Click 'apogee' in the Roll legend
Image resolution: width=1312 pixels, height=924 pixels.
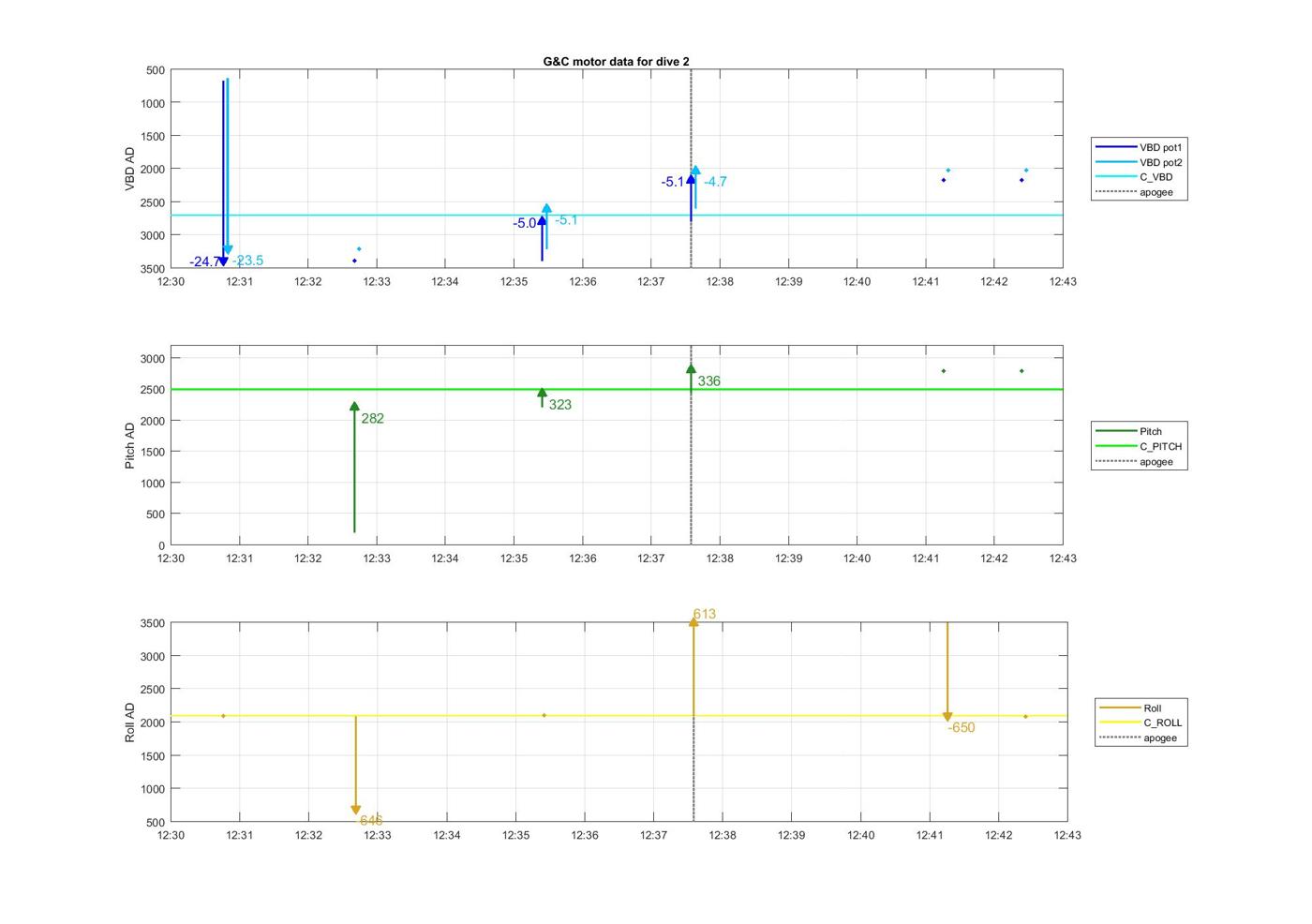(1141, 738)
